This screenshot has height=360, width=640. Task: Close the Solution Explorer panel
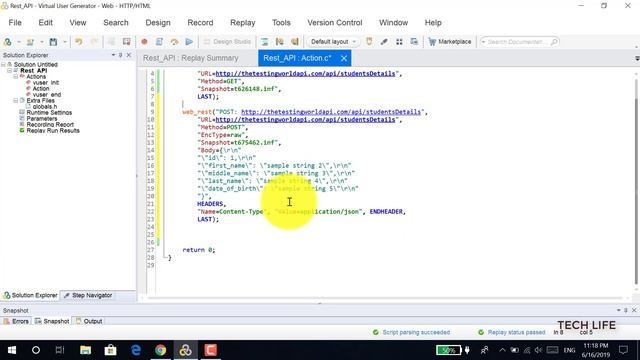129,55
